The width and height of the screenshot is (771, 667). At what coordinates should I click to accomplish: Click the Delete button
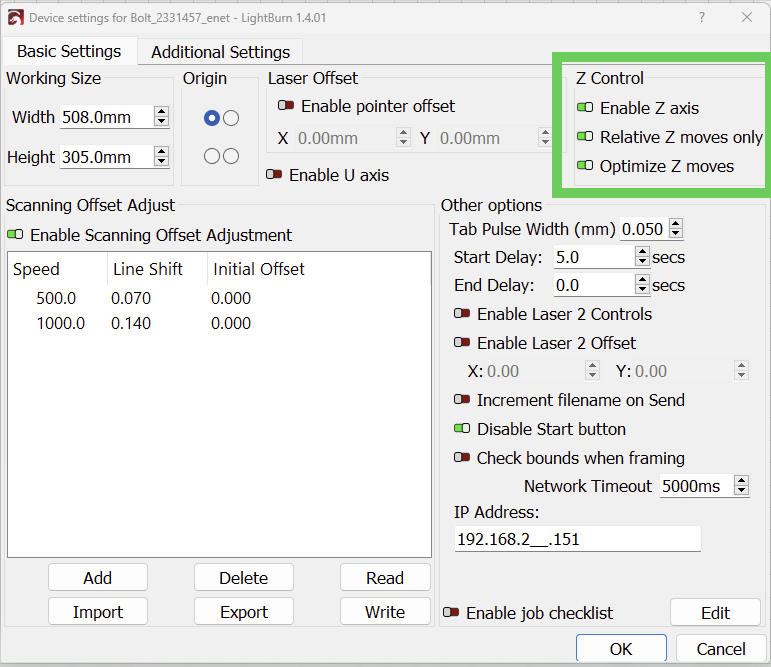[244, 577]
